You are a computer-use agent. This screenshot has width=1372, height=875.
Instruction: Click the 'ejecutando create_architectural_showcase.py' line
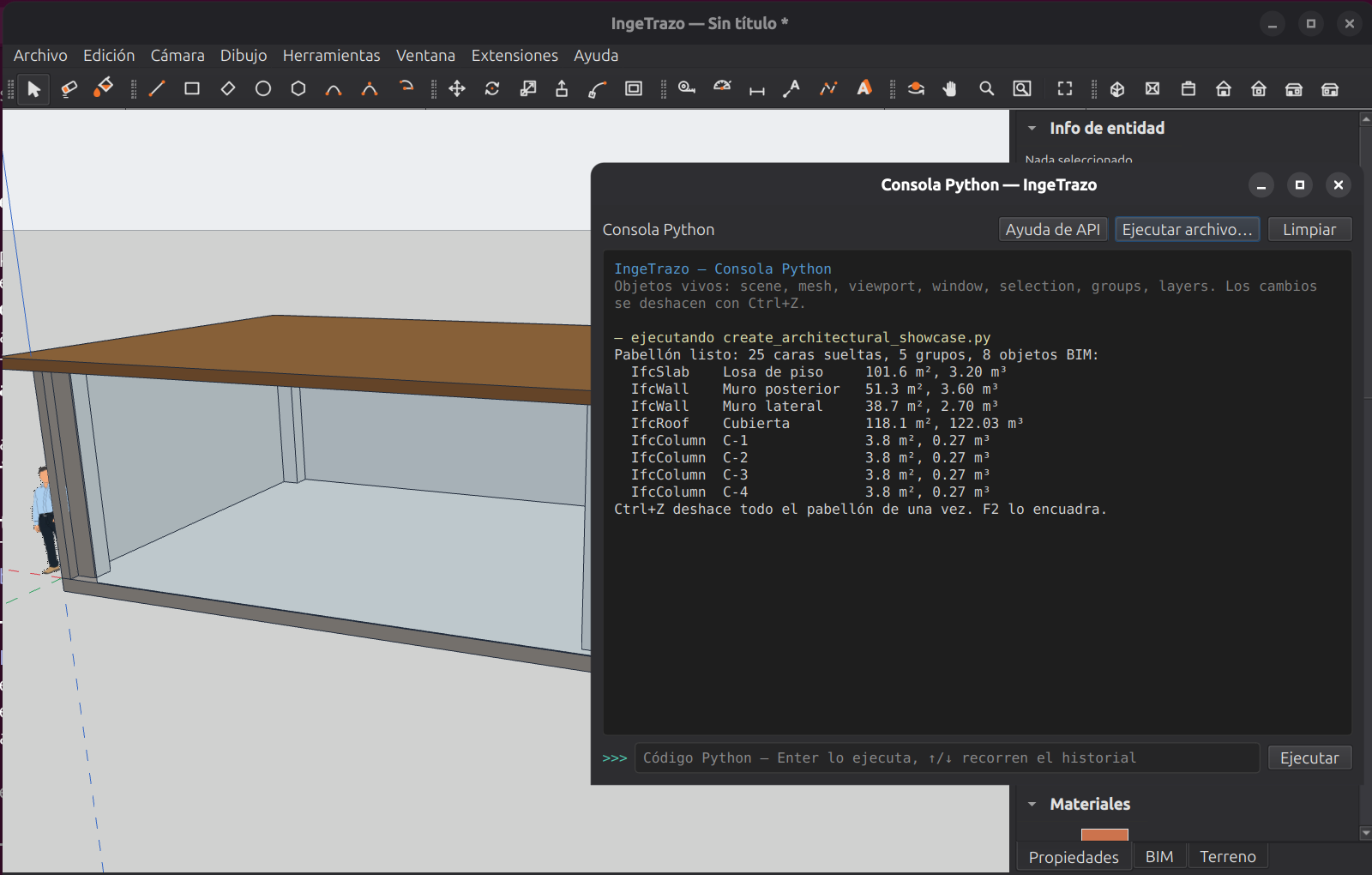(x=803, y=338)
